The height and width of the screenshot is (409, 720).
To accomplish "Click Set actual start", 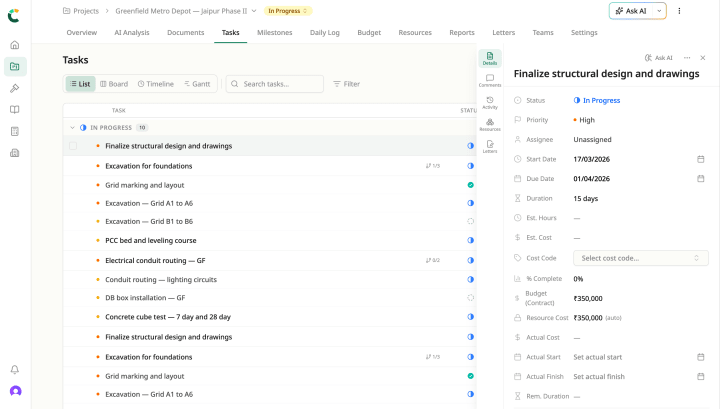I will pyautogui.click(x=597, y=357).
